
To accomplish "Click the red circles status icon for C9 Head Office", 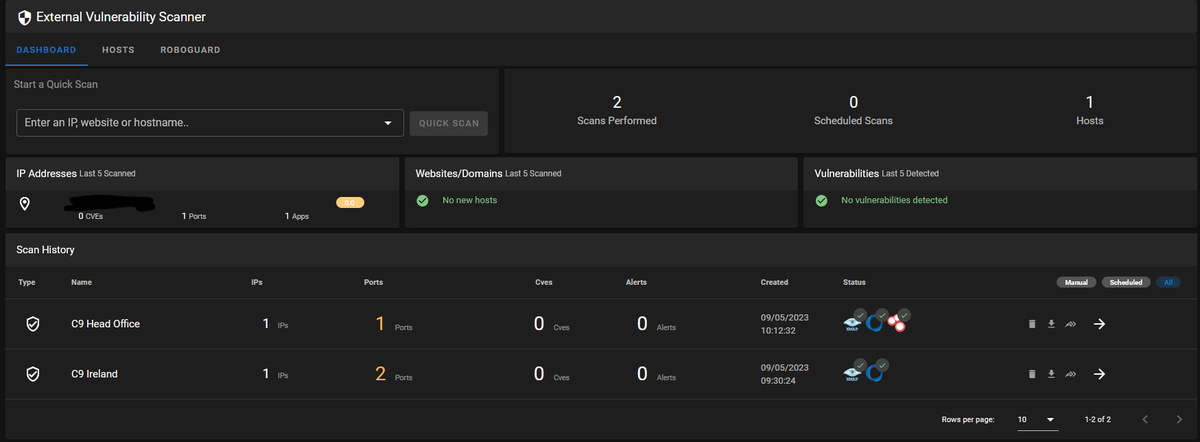I will (898, 321).
